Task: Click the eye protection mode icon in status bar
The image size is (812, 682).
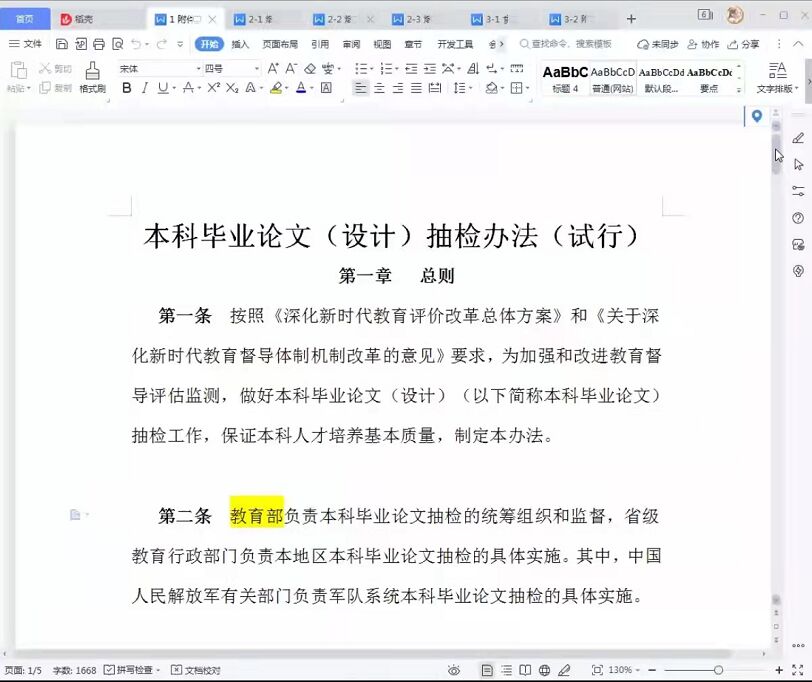Action: (x=454, y=670)
